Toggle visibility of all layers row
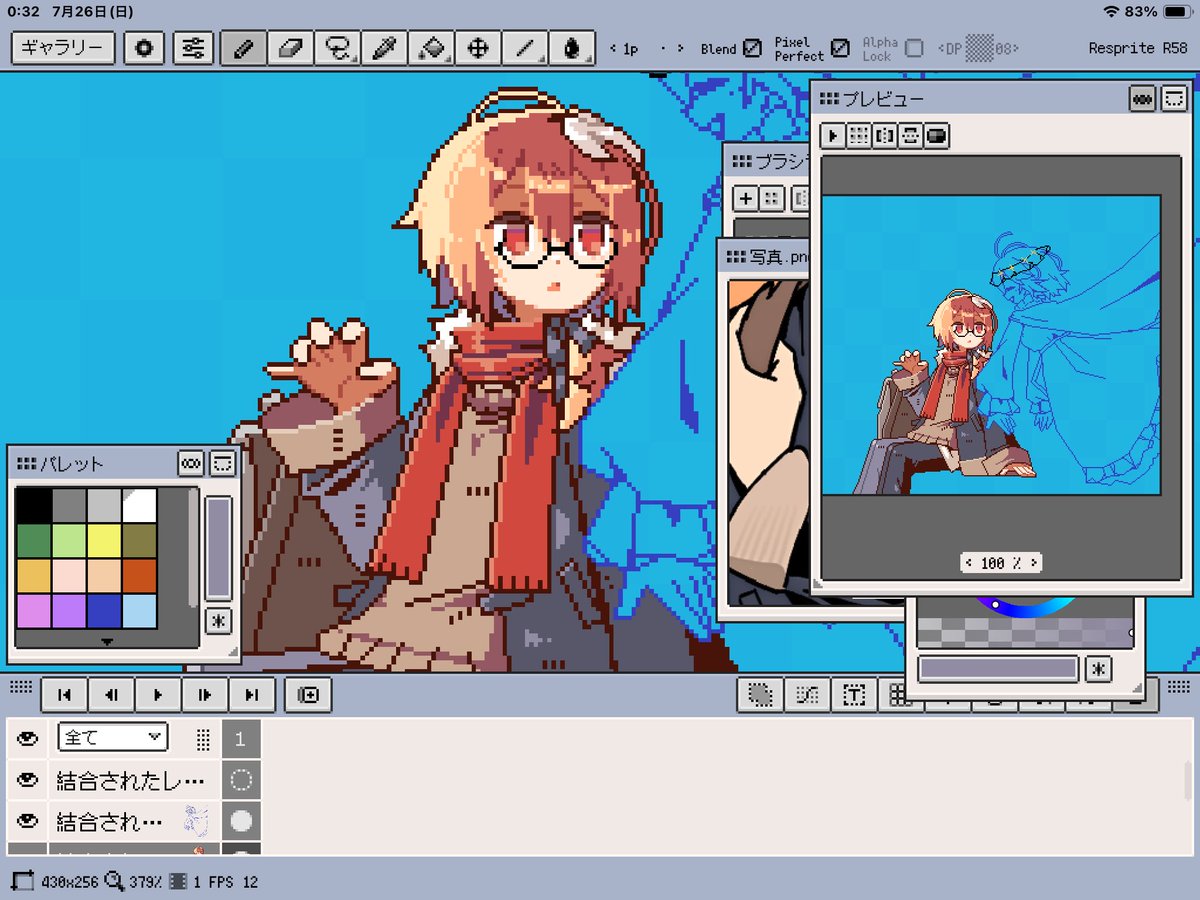Screen dimensions: 1200x900 point(27,739)
